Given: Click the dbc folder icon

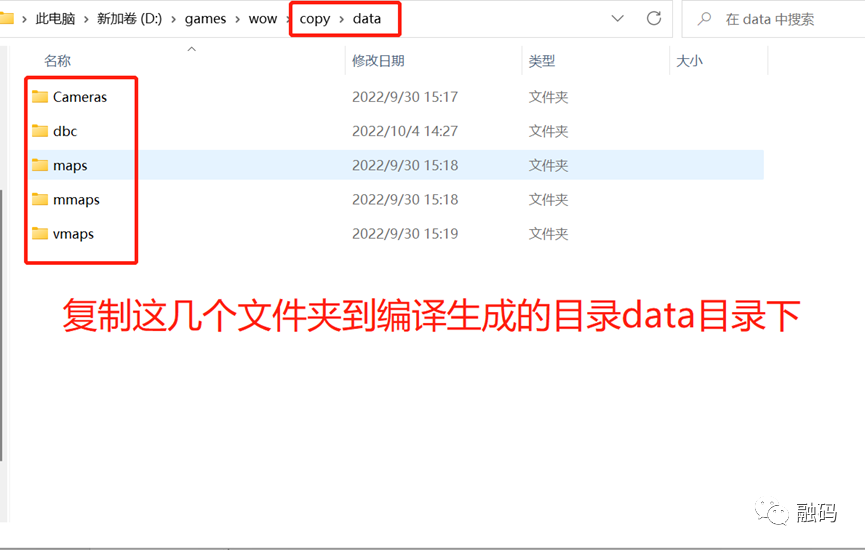Looking at the screenshot, I should tap(40, 131).
